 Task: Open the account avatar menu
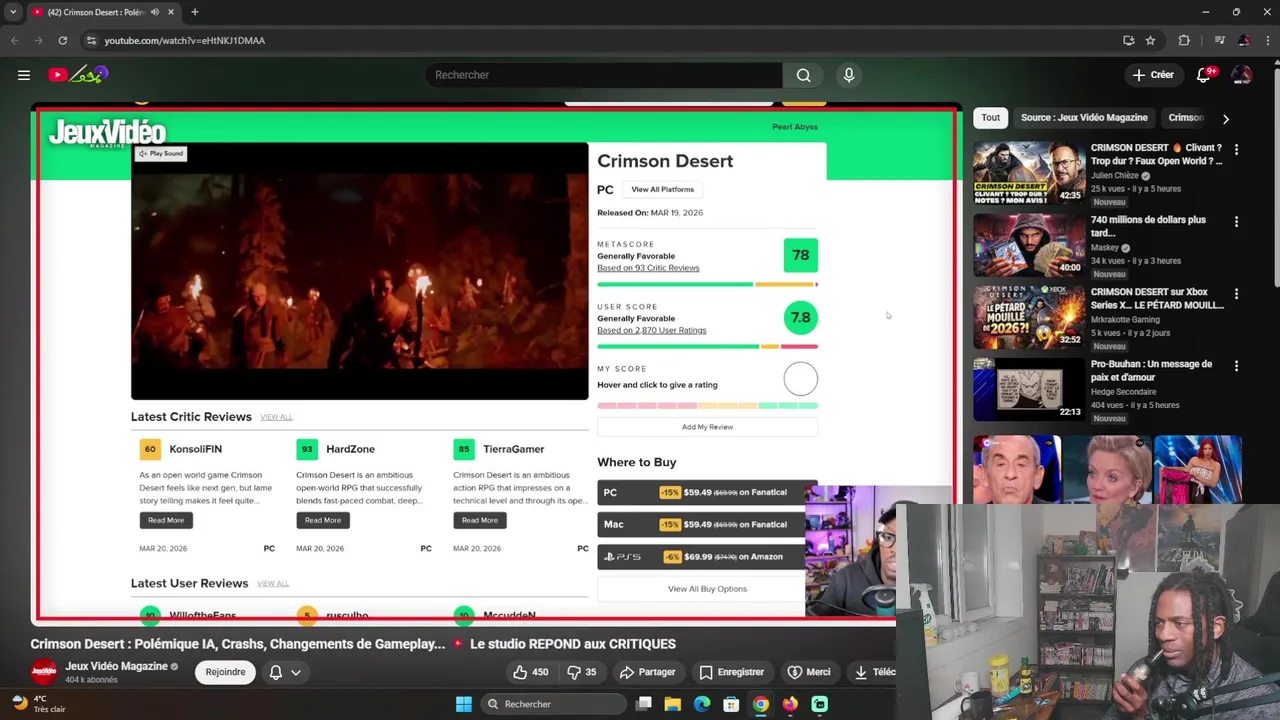(x=1242, y=75)
